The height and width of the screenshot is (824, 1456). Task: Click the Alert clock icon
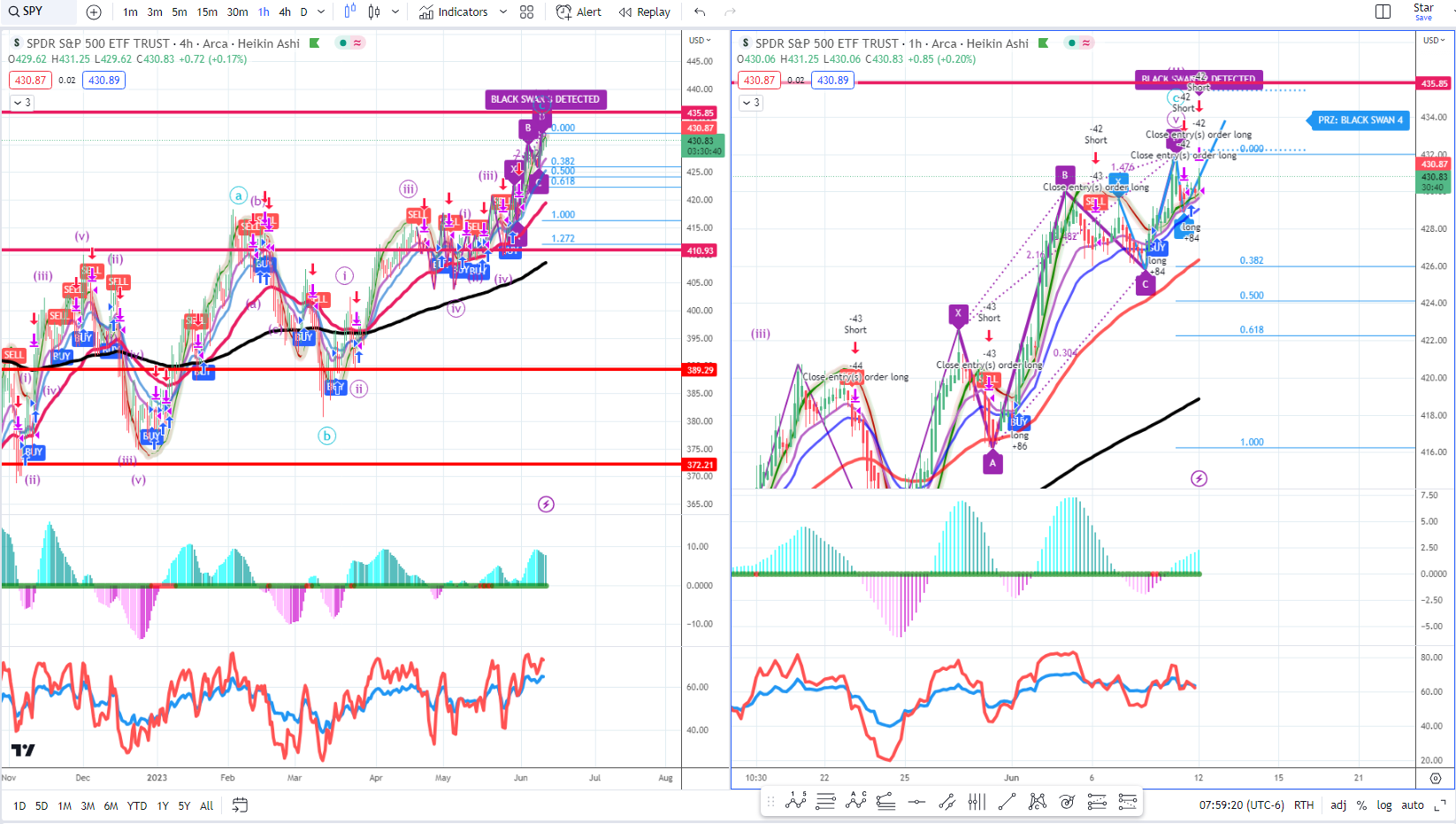[563, 12]
